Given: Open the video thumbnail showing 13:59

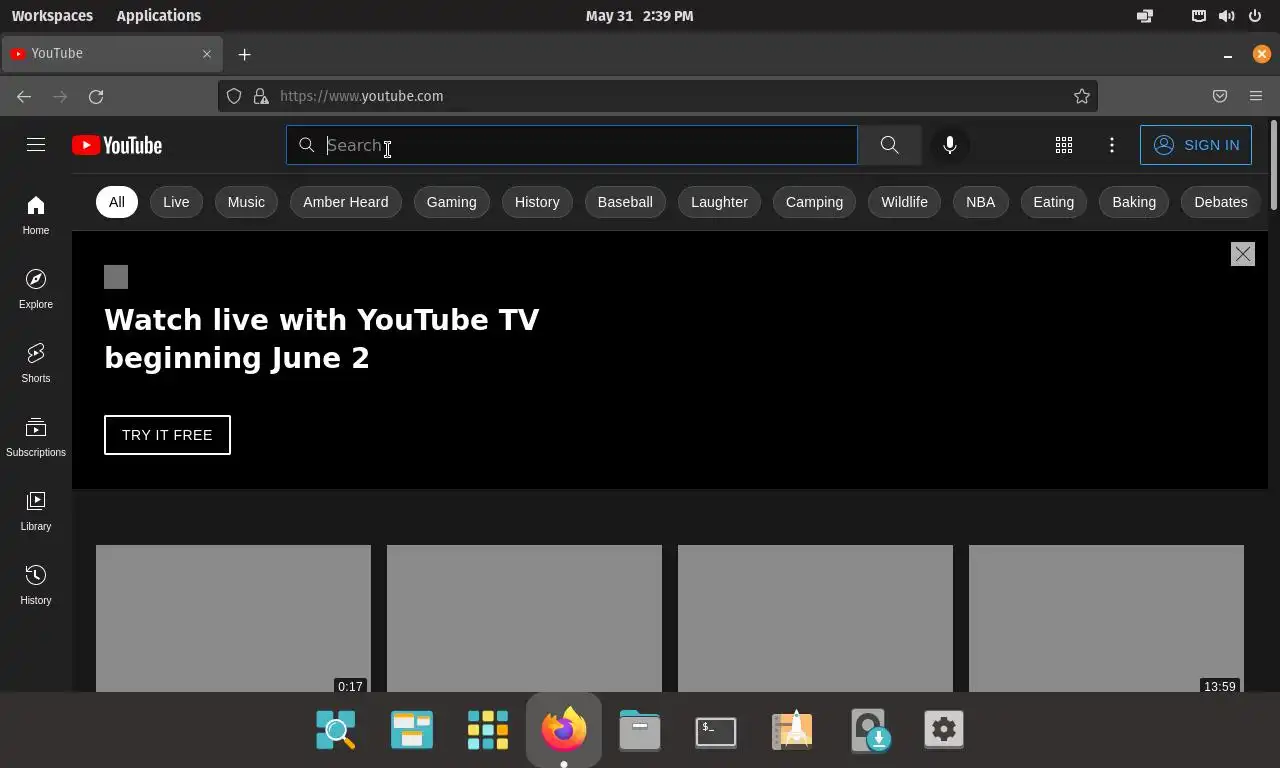Looking at the screenshot, I should pyautogui.click(x=1106, y=618).
